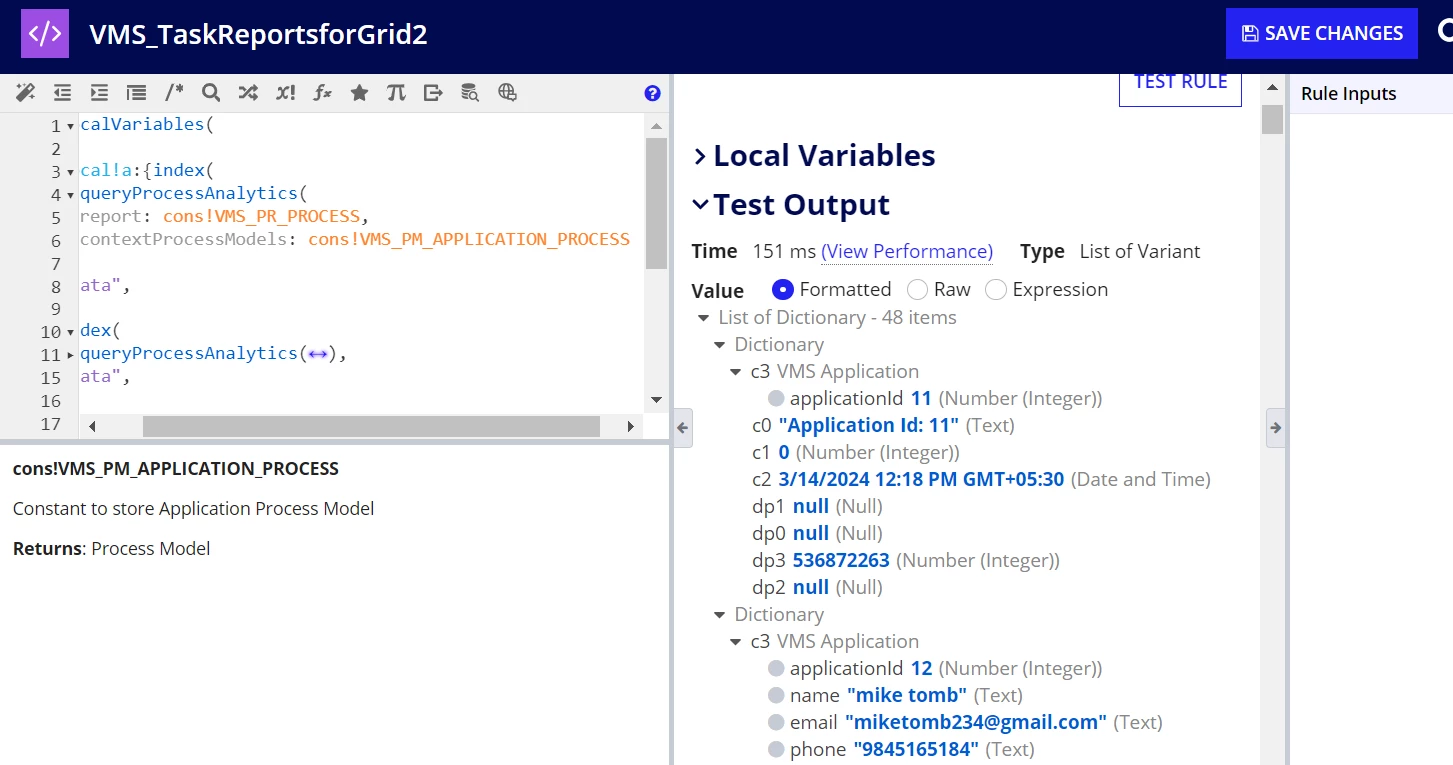Screen dimensions: 1453x765
Task: Open the fx functions icon
Action: [322, 93]
